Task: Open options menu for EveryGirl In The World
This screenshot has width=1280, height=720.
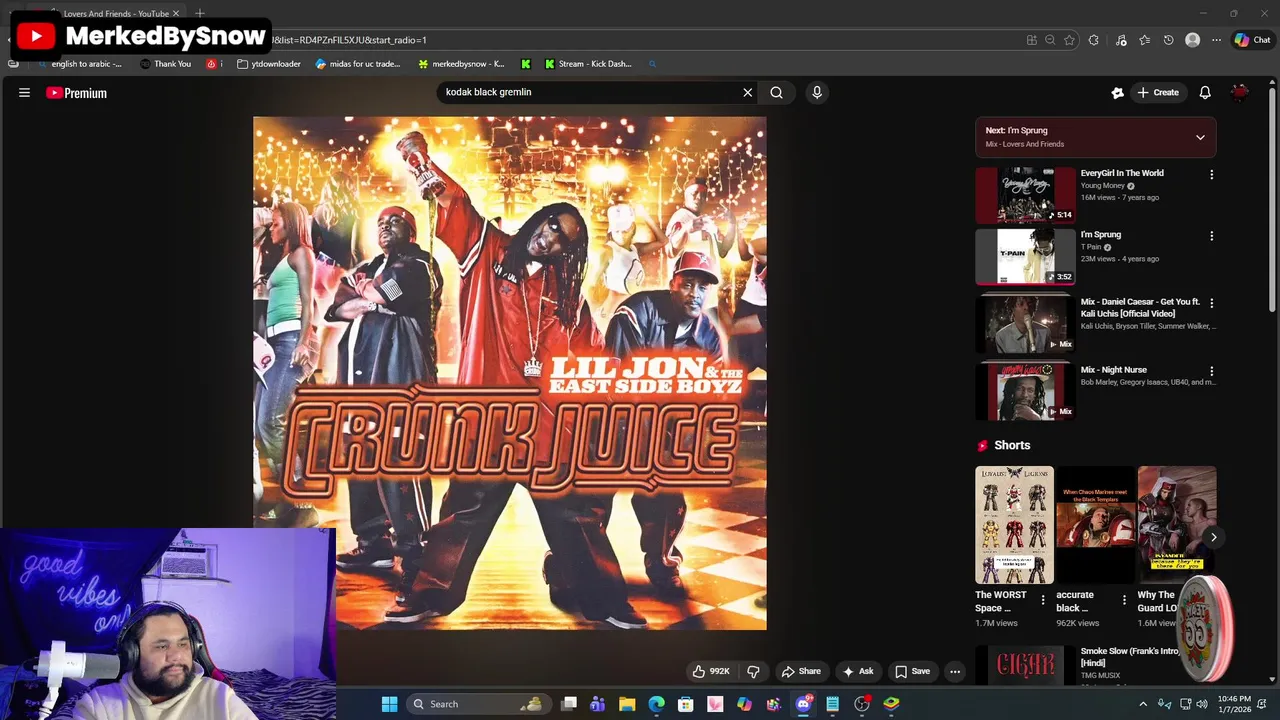Action: (1211, 174)
